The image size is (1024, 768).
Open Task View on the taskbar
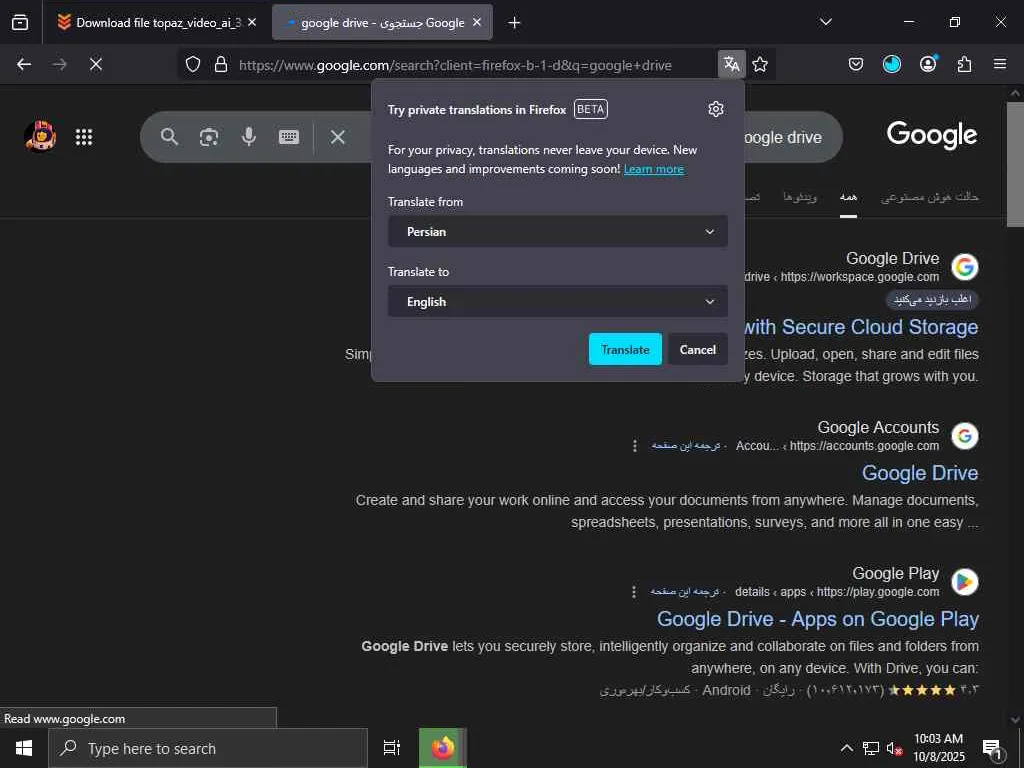pos(392,748)
